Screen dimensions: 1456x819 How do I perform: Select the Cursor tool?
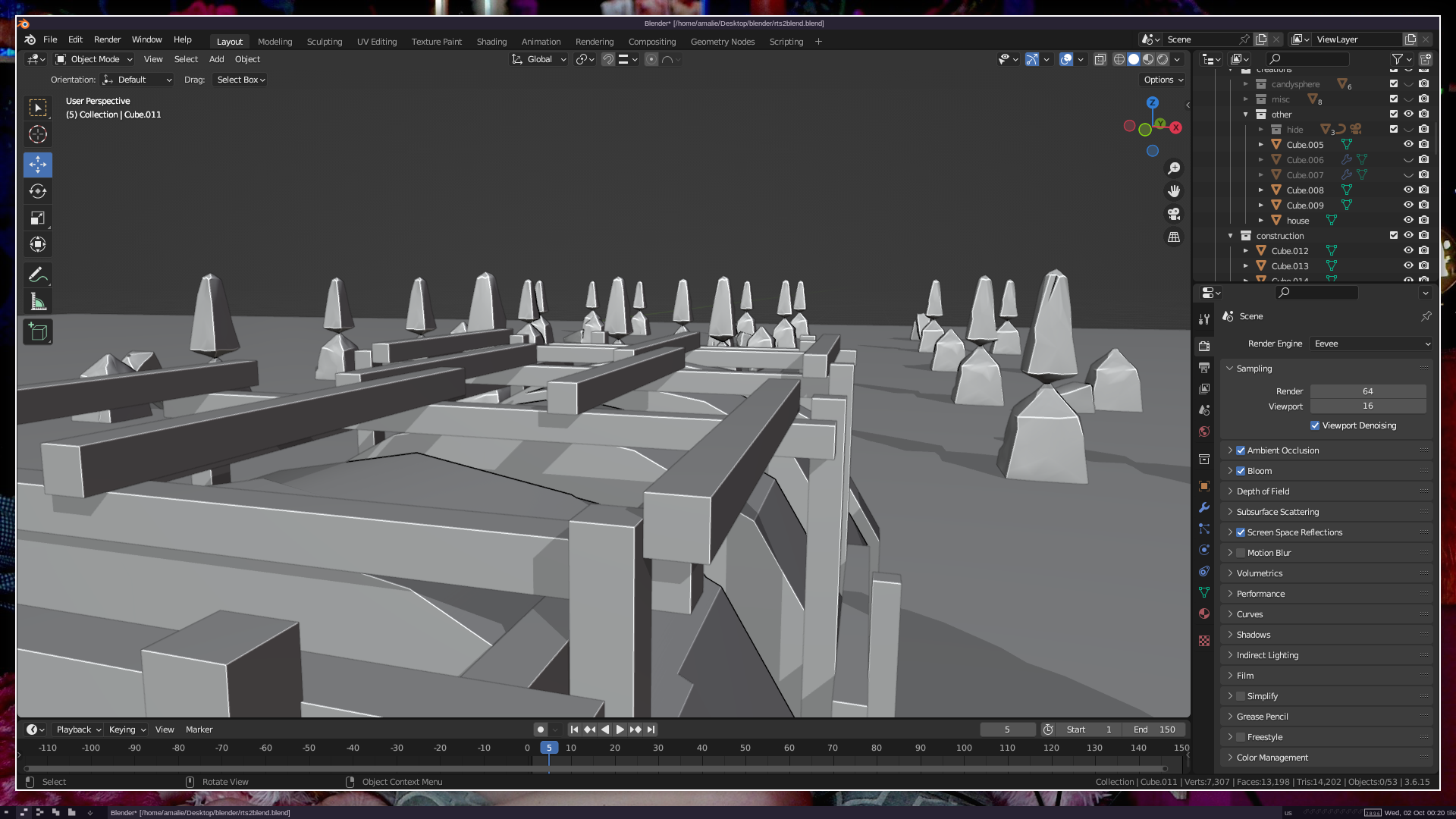(38, 135)
